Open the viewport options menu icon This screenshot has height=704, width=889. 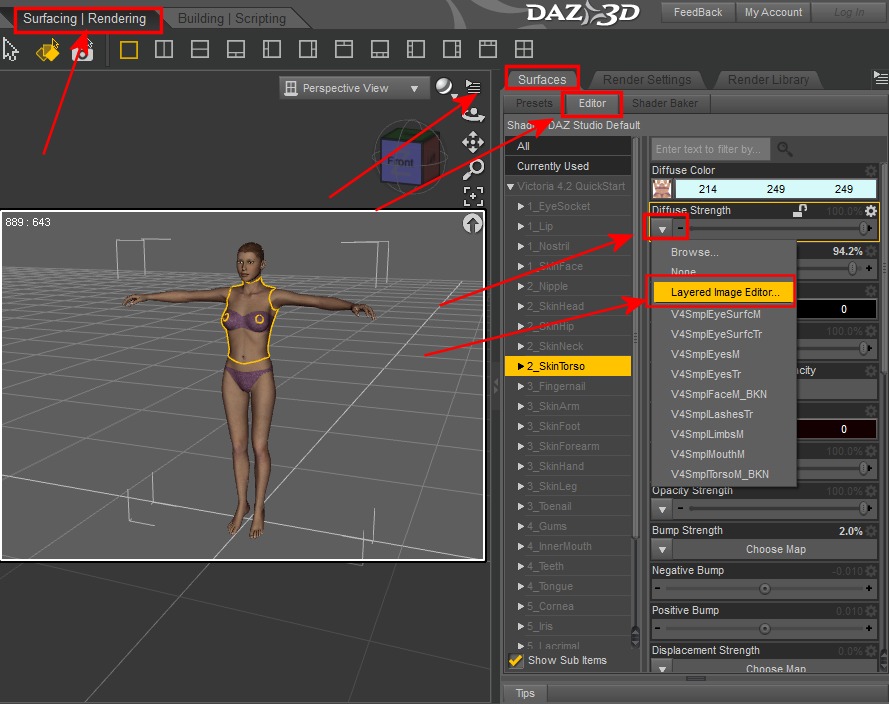tap(473, 87)
